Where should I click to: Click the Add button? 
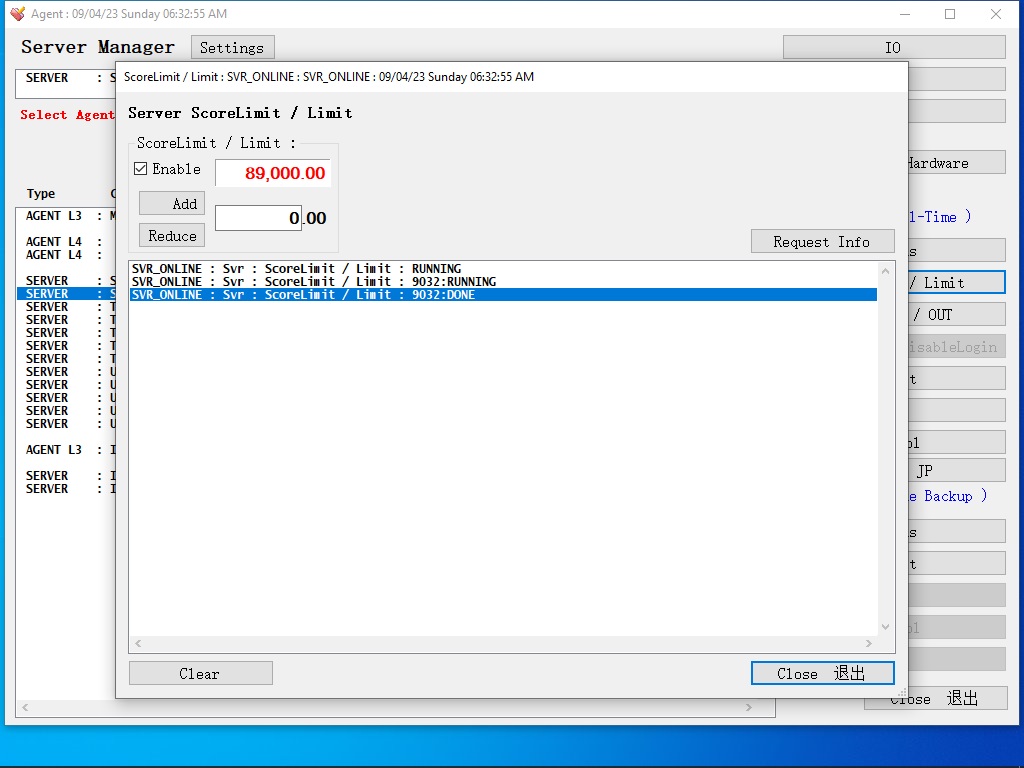point(172,204)
